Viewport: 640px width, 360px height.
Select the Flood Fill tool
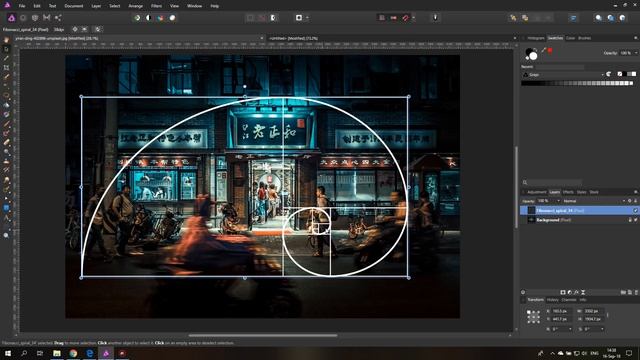coord(6,105)
